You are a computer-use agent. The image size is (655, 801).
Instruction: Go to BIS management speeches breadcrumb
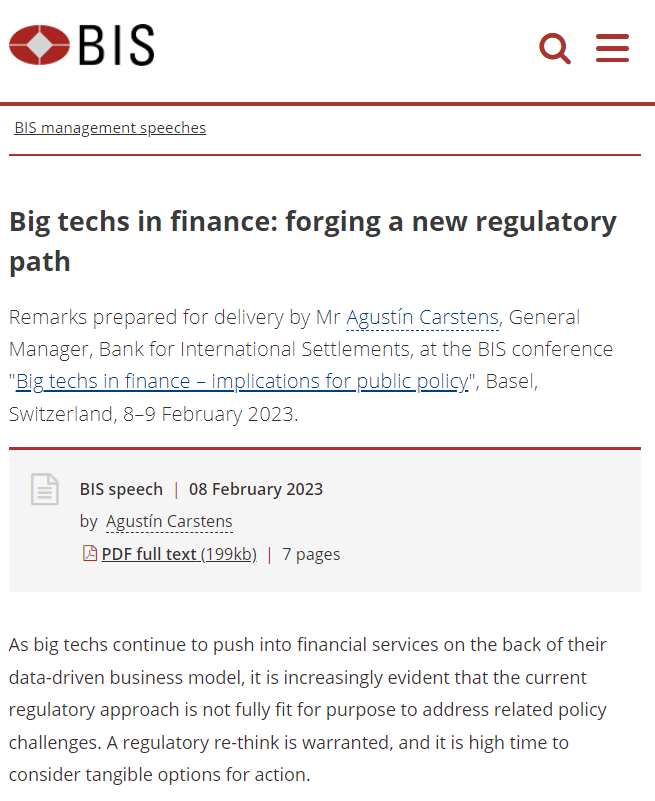point(110,128)
